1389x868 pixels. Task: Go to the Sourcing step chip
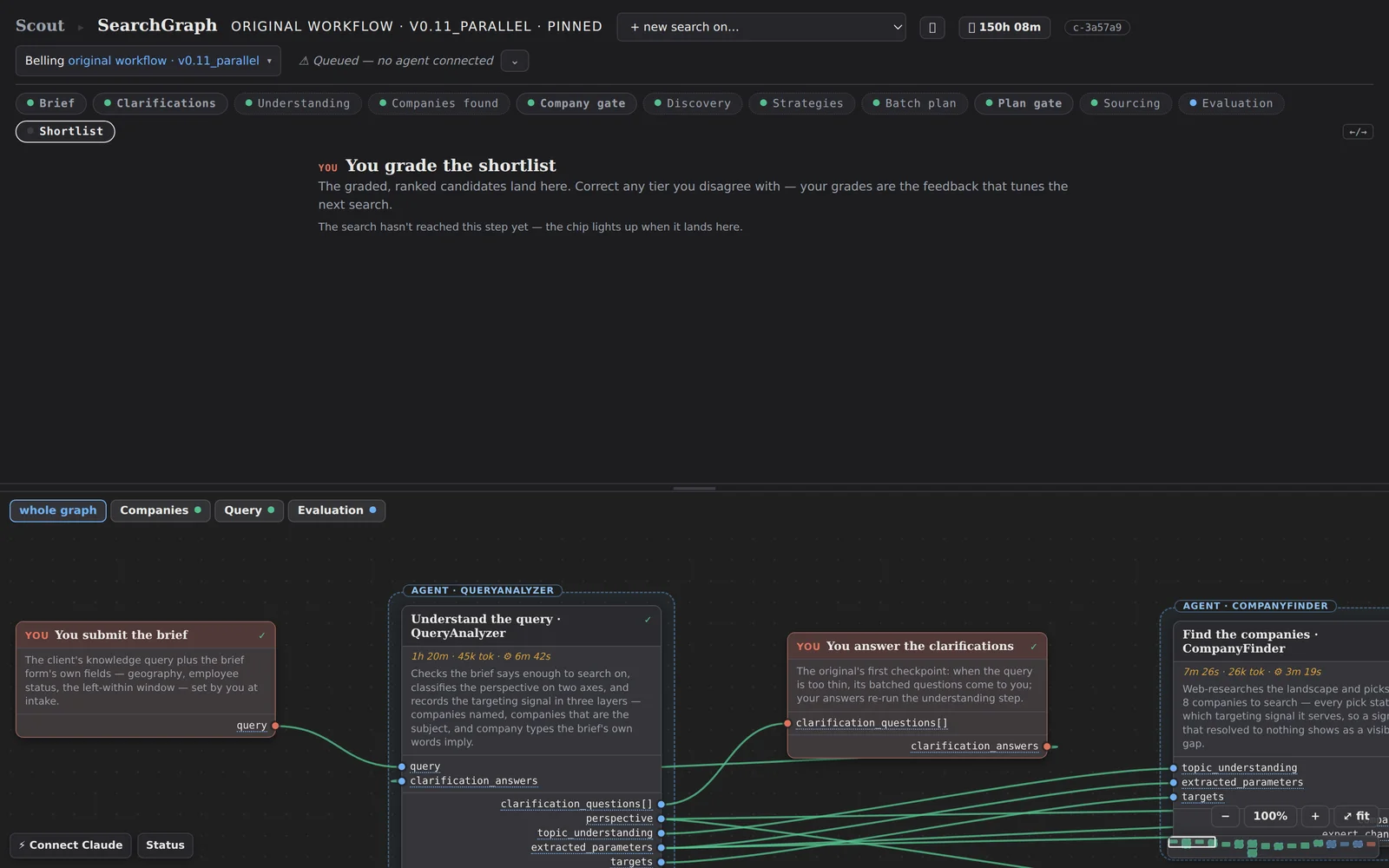1125,103
